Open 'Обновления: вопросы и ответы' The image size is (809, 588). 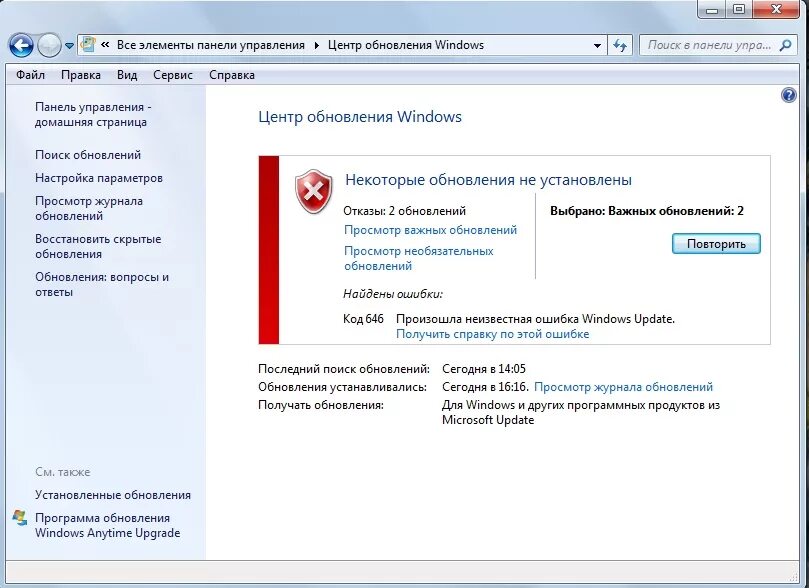pyautogui.click(x=102, y=285)
